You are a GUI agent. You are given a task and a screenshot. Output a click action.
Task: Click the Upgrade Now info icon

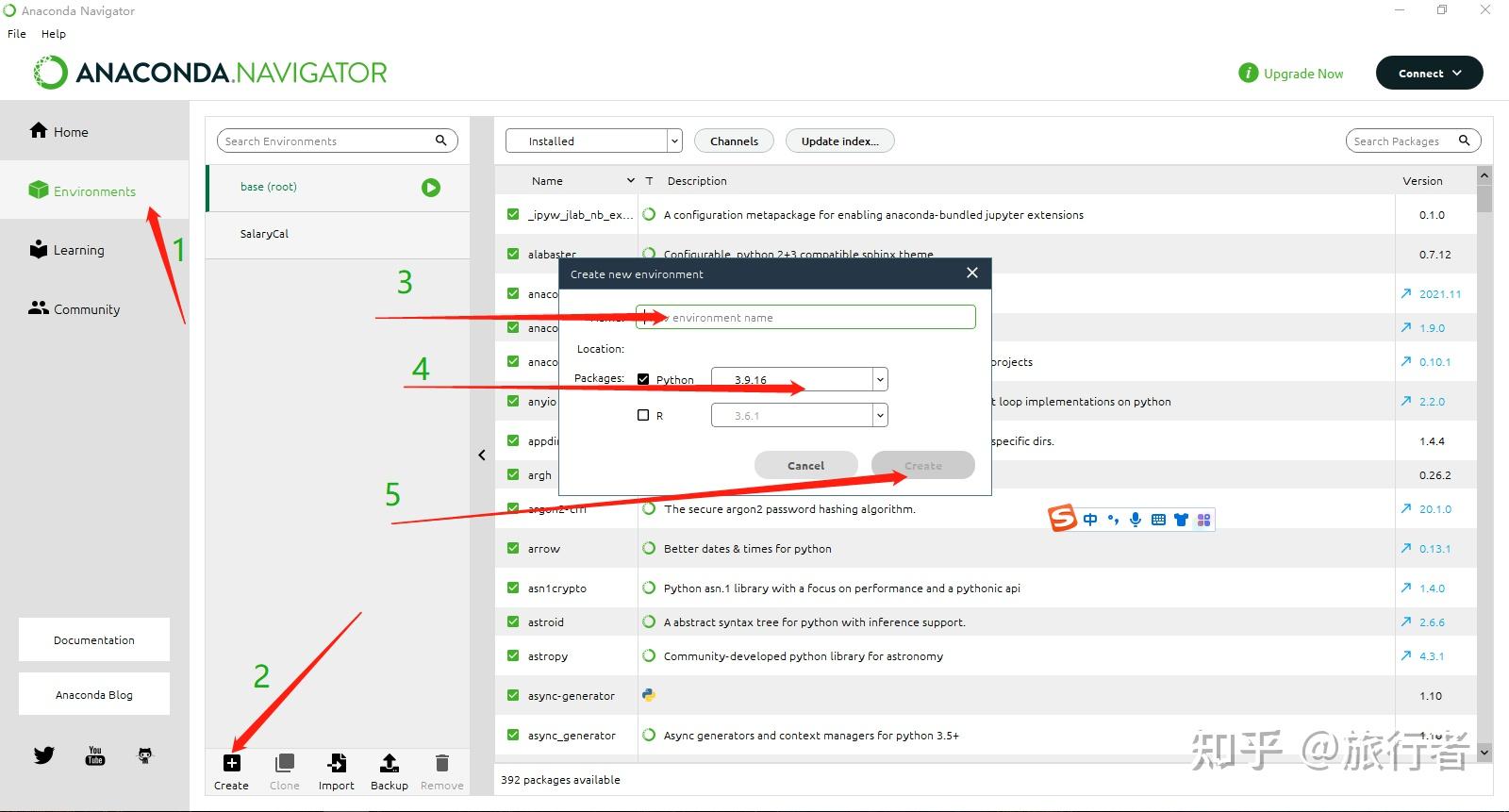(x=1249, y=73)
